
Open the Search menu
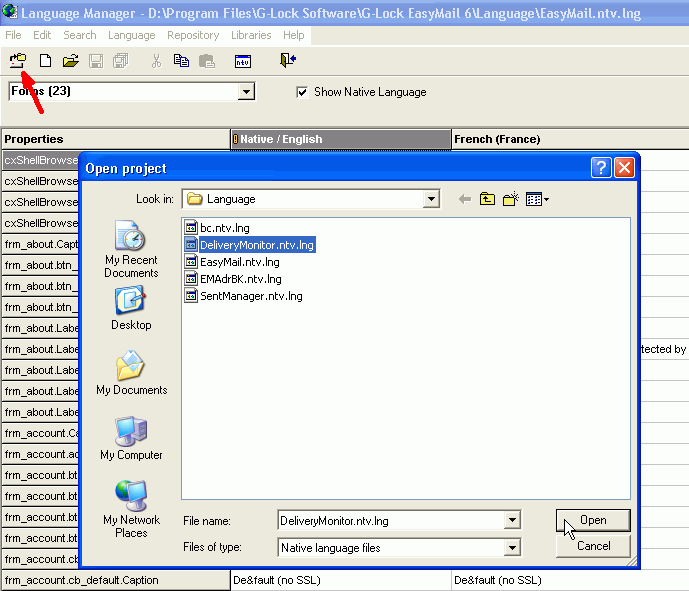tap(80, 35)
